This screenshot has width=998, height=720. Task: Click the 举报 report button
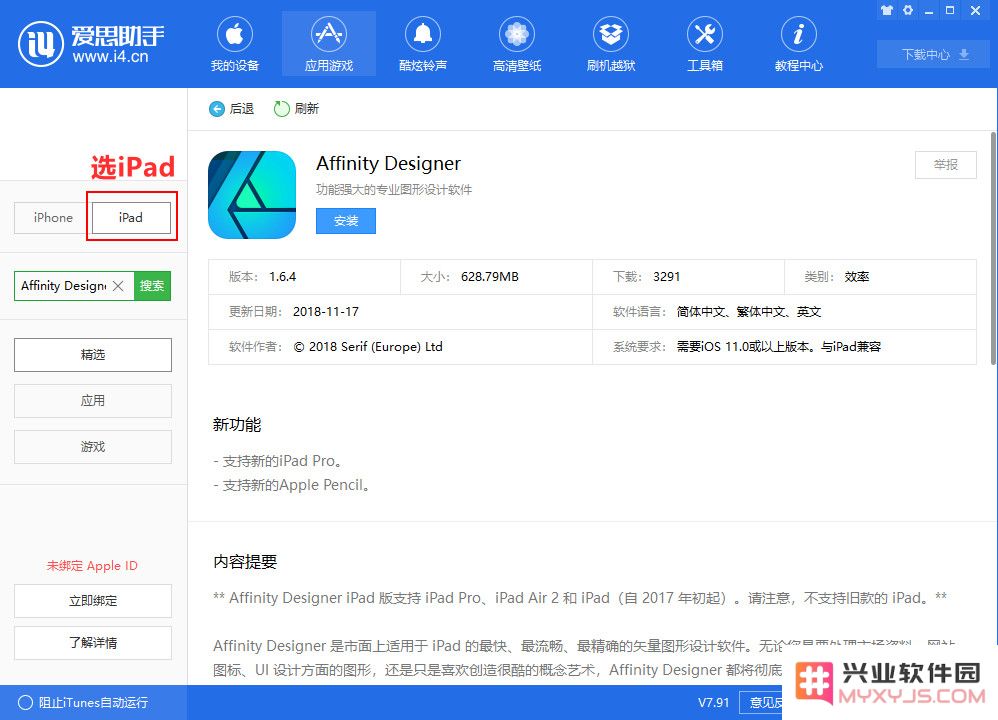click(x=945, y=165)
